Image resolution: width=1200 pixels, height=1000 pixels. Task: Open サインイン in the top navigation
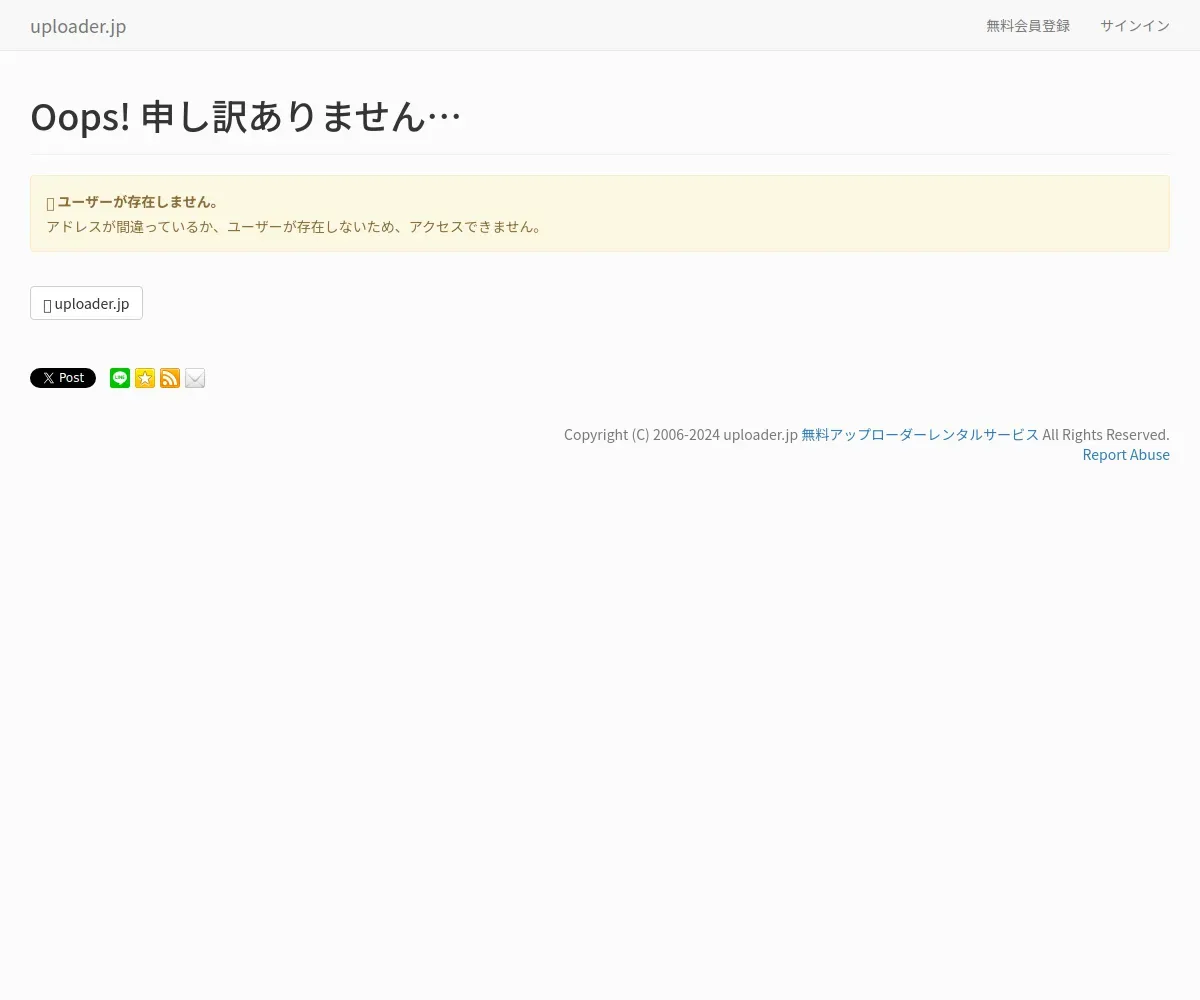[1135, 26]
